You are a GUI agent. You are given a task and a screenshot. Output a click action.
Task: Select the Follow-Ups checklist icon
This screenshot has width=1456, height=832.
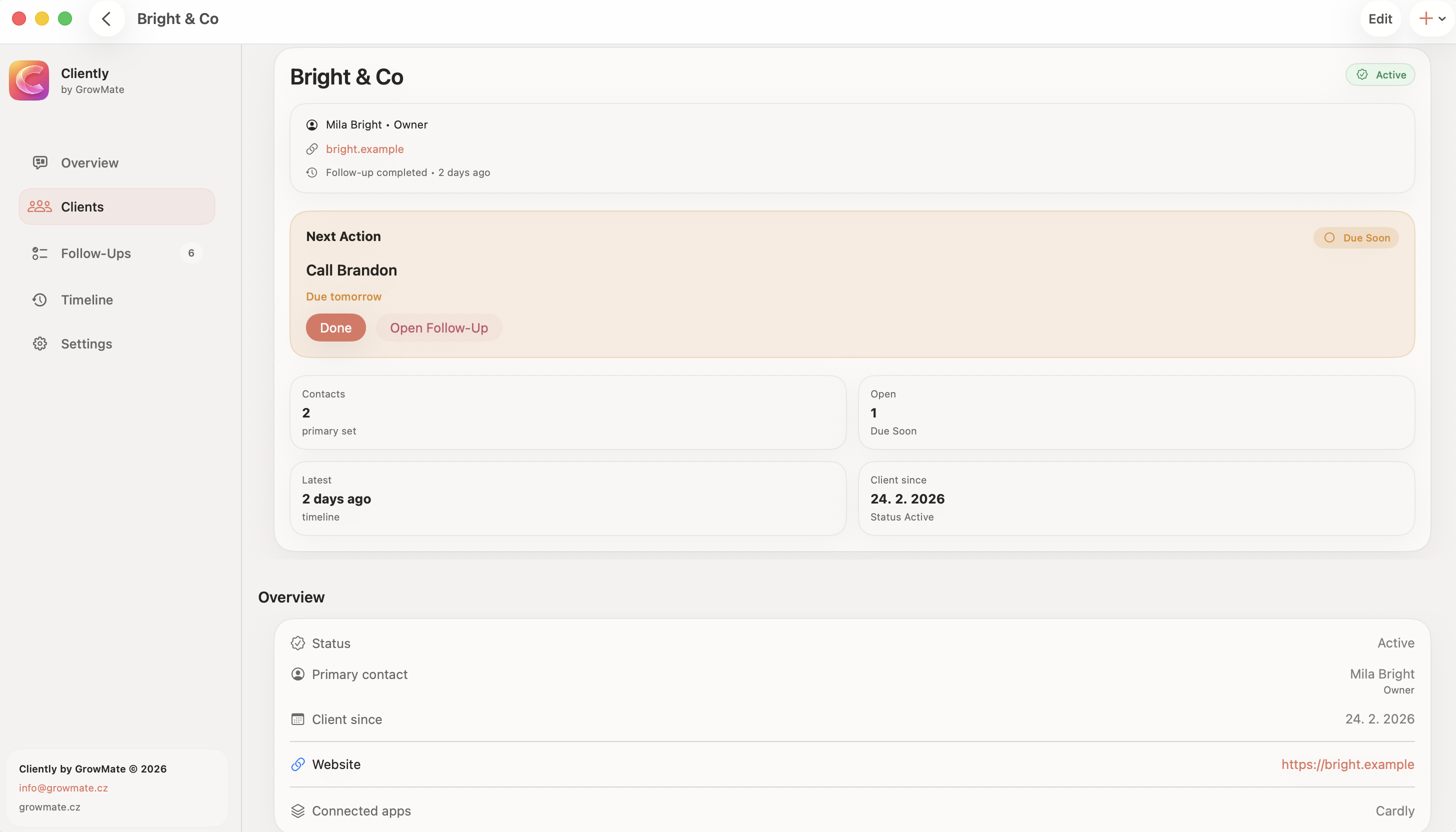(x=39, y=253)
